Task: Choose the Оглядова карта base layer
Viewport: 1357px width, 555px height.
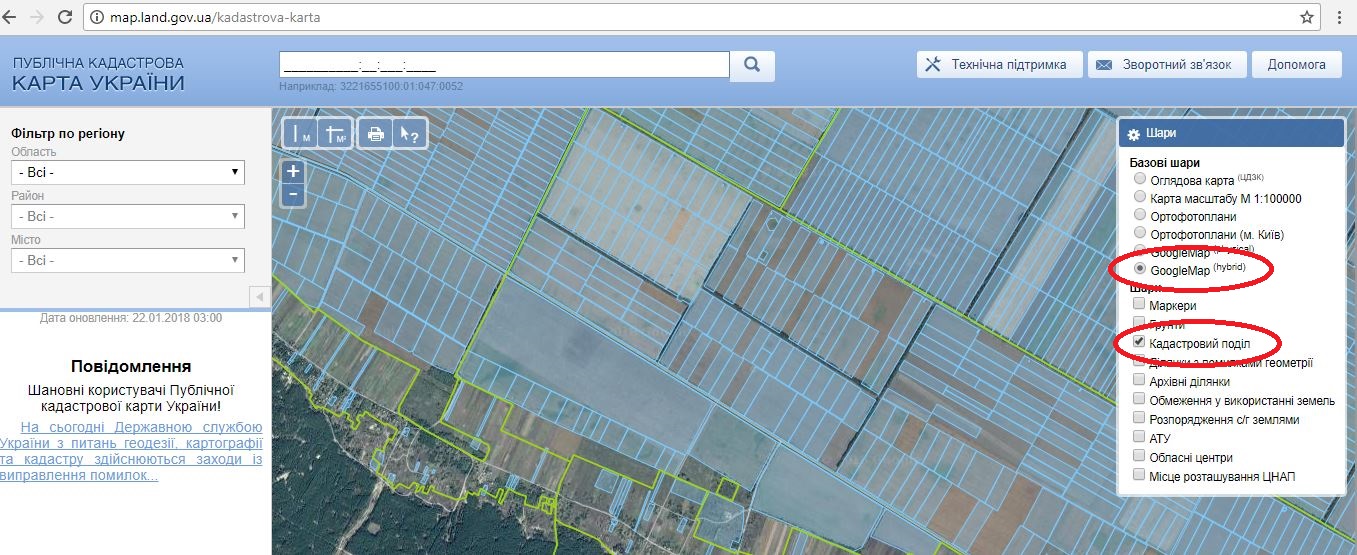Action: click(1140, 179)
